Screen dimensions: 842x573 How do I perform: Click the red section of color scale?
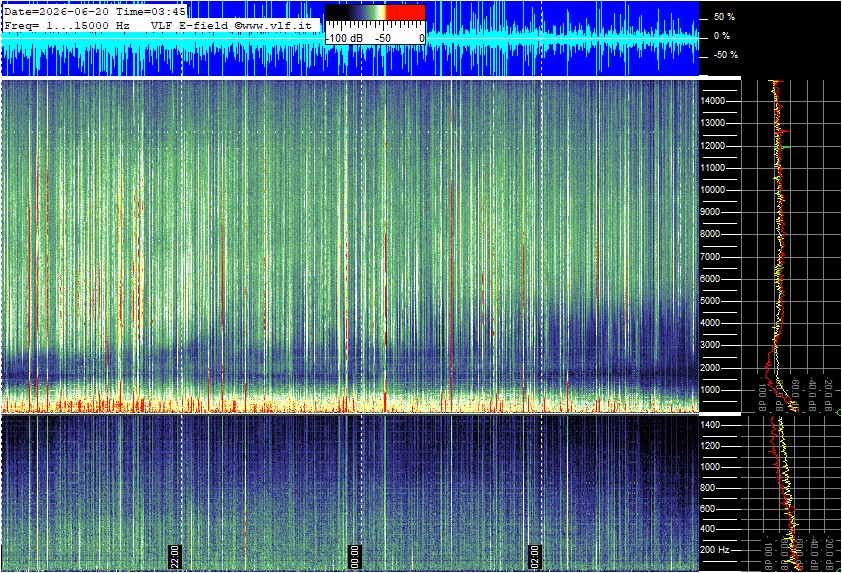406,12
